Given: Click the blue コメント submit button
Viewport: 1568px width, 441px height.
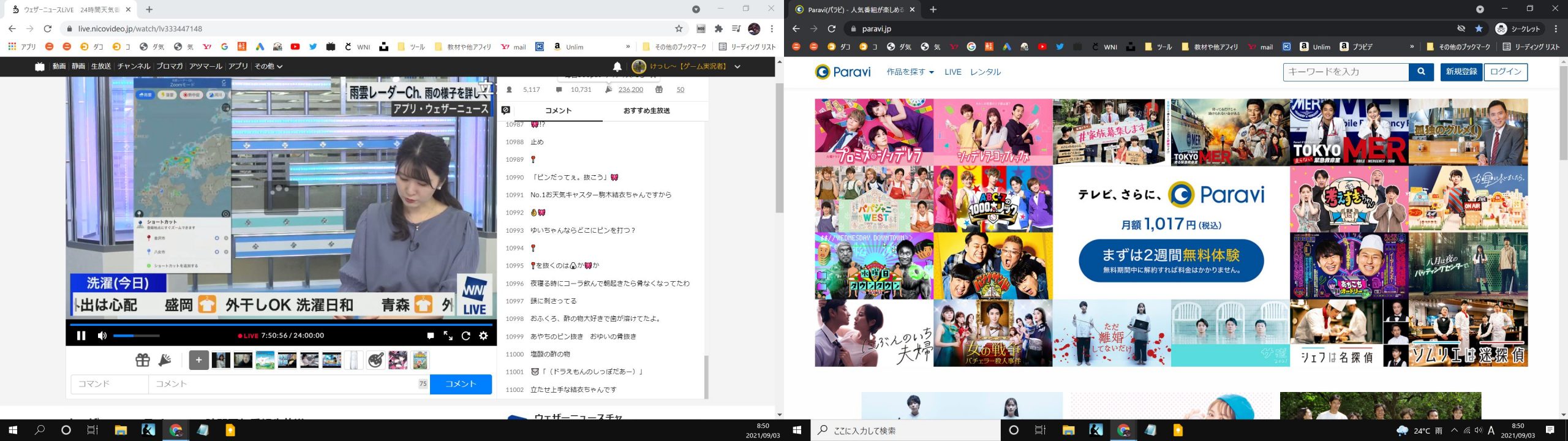Looking at the screenshot, I should pos(461,384).
